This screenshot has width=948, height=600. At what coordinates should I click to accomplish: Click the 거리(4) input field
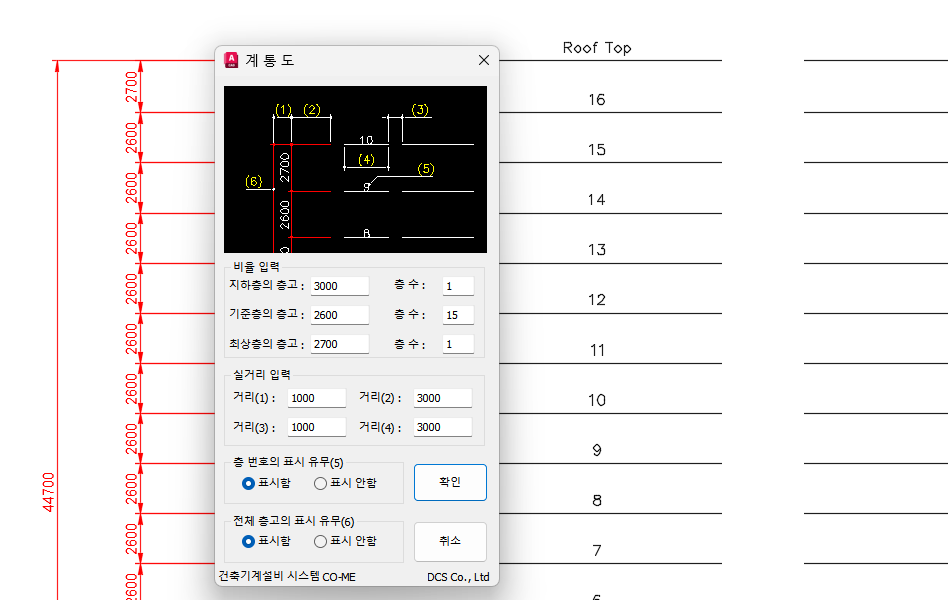click(x=442, y=427)
